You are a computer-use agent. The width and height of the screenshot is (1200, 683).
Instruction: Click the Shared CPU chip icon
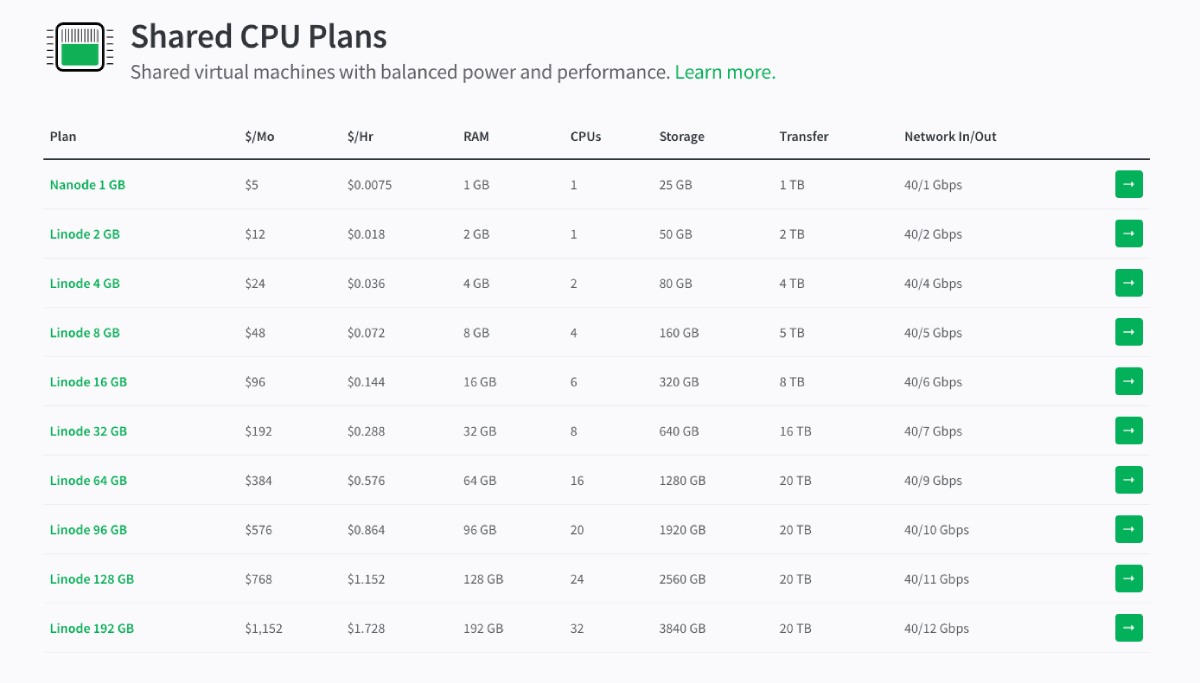coord(76,47)
